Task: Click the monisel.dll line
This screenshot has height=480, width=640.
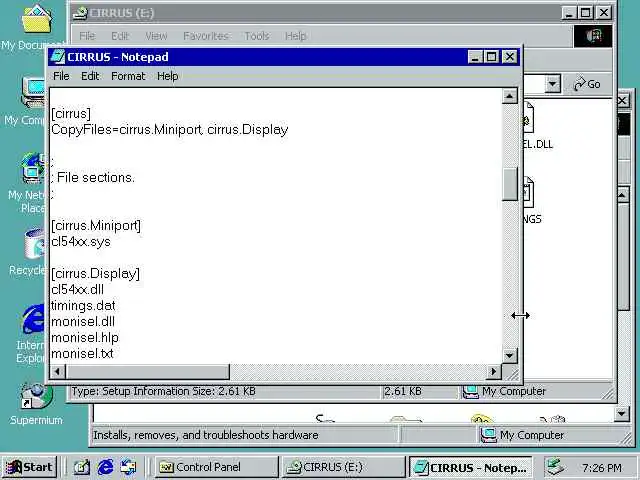Action: pos(83,322)
